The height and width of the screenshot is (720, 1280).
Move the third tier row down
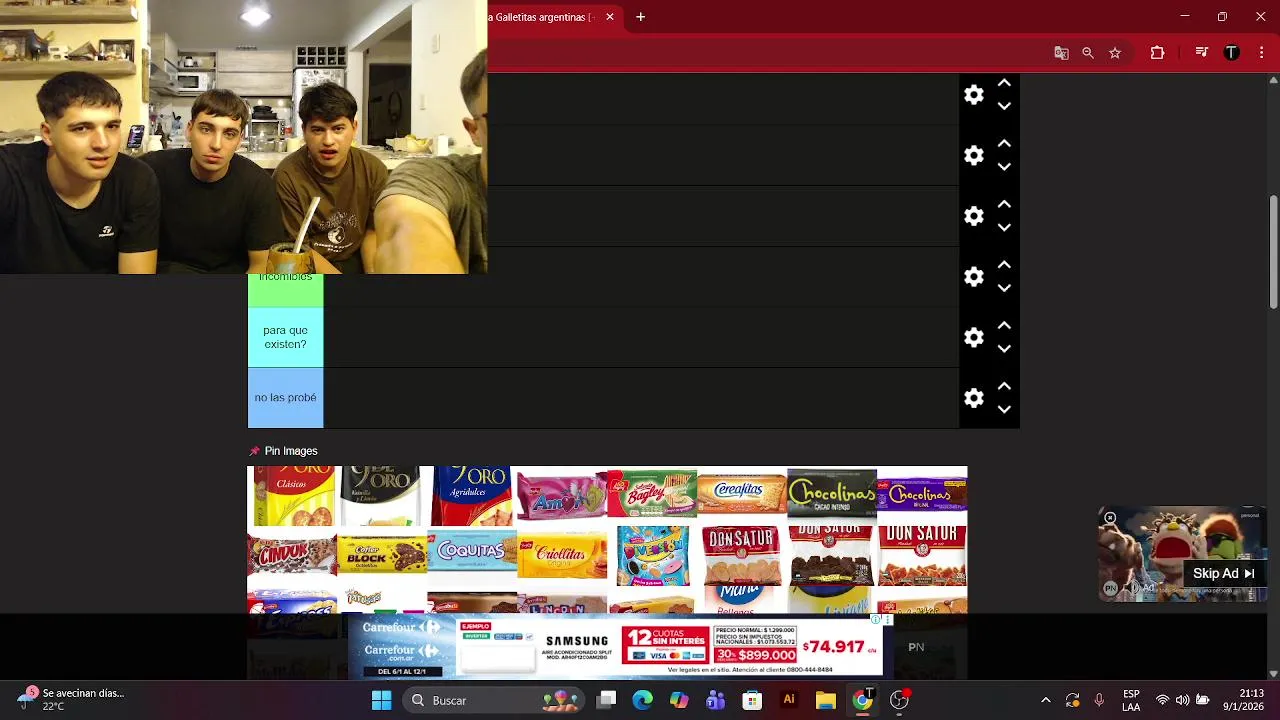[x=1004, y=227]
